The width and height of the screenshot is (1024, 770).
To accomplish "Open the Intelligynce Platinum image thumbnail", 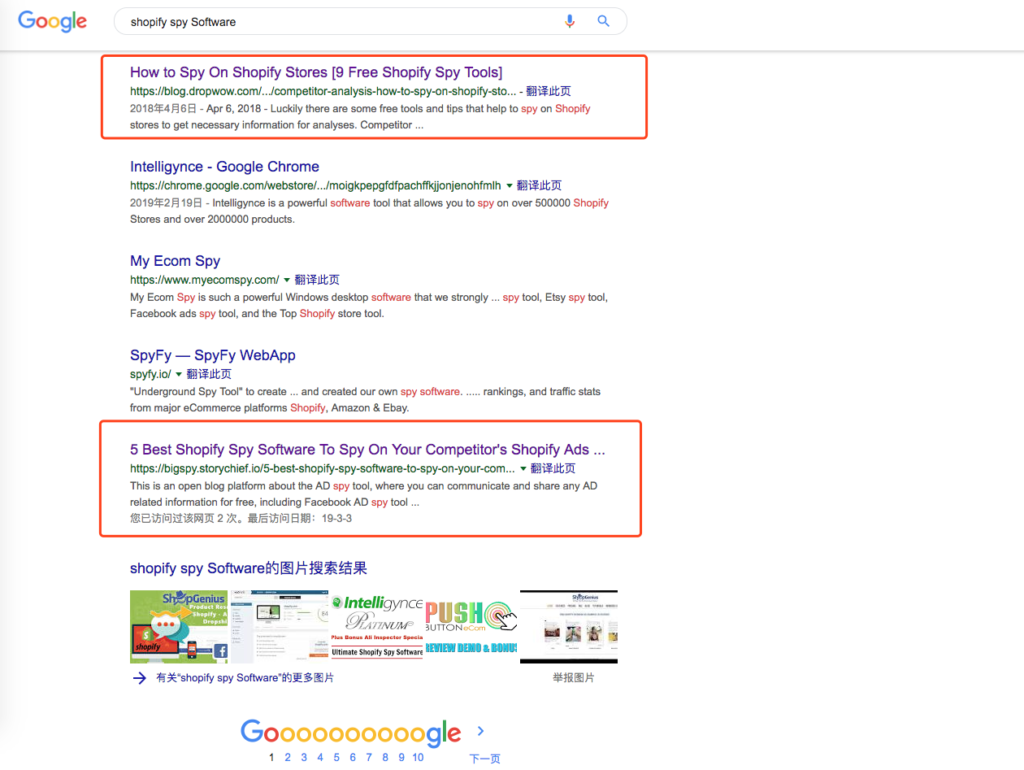I will [377, 627].
